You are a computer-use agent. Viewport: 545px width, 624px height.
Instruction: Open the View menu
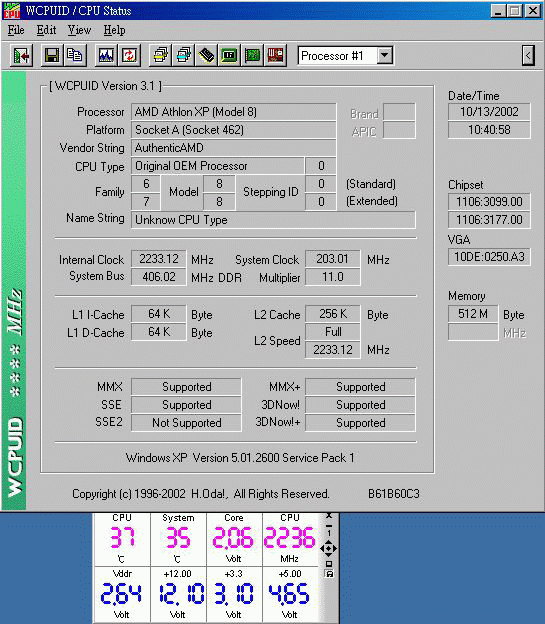[79, 30]
